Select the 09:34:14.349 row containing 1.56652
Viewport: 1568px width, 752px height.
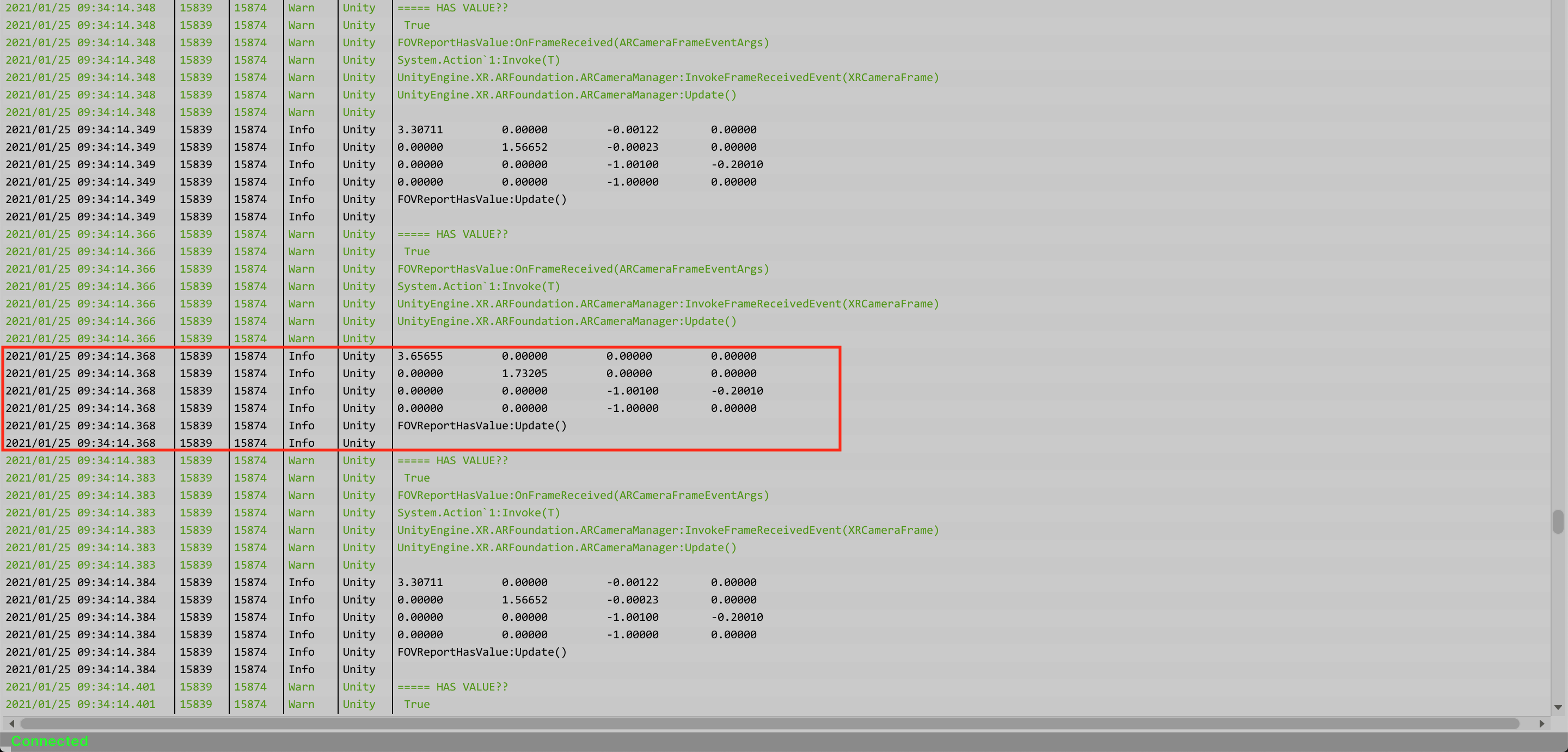tap(524, 147)
